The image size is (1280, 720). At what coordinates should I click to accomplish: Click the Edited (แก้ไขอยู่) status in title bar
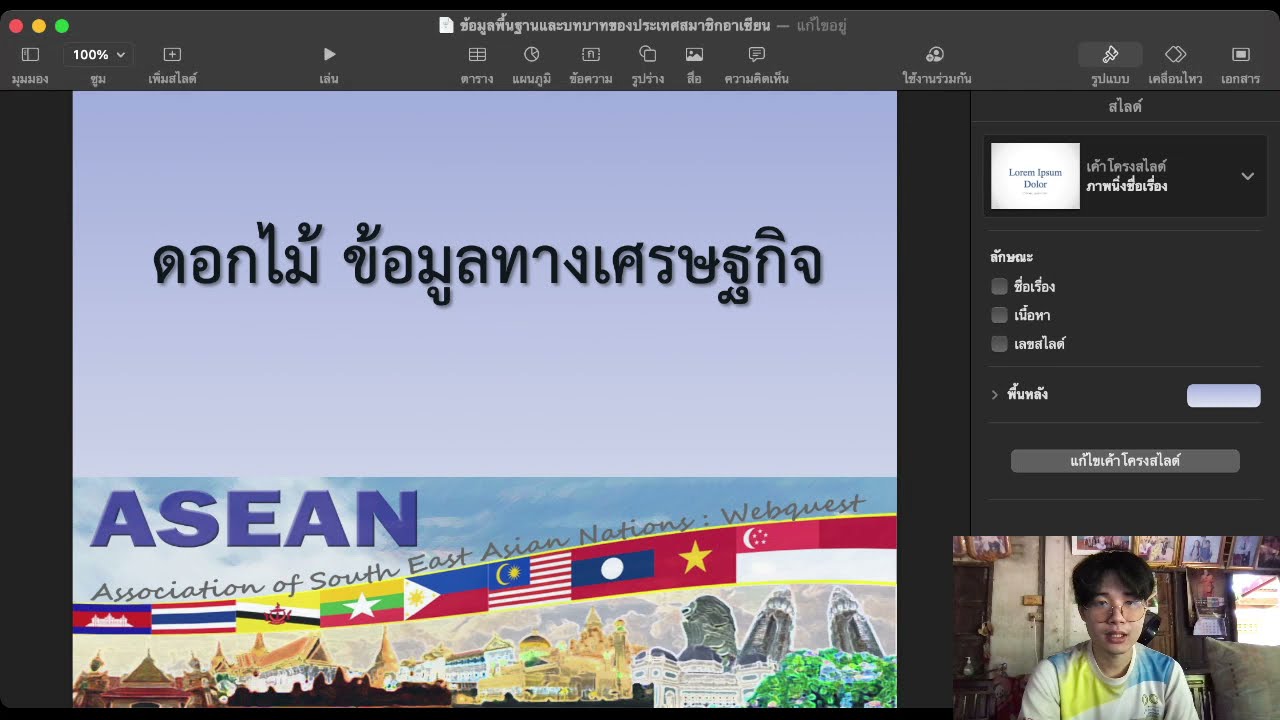click(x=821, y=25)
